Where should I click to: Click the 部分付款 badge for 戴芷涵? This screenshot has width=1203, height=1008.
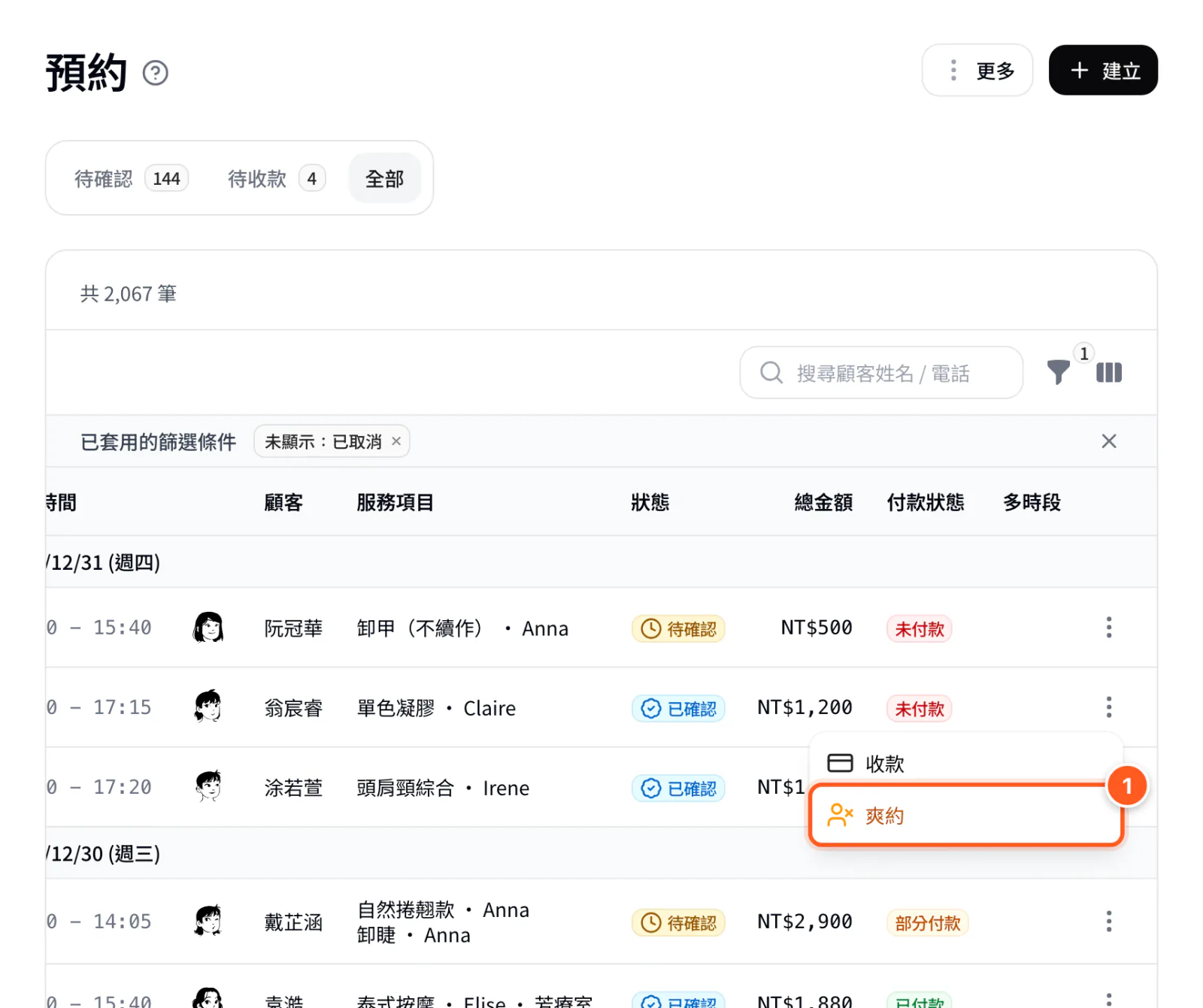click(927, 922)
